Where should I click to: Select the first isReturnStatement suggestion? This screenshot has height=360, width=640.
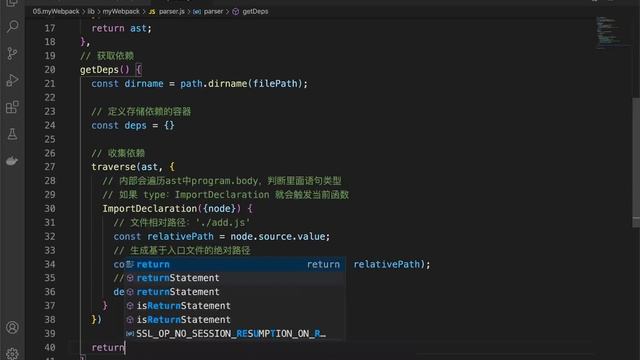tap(235, 306)
